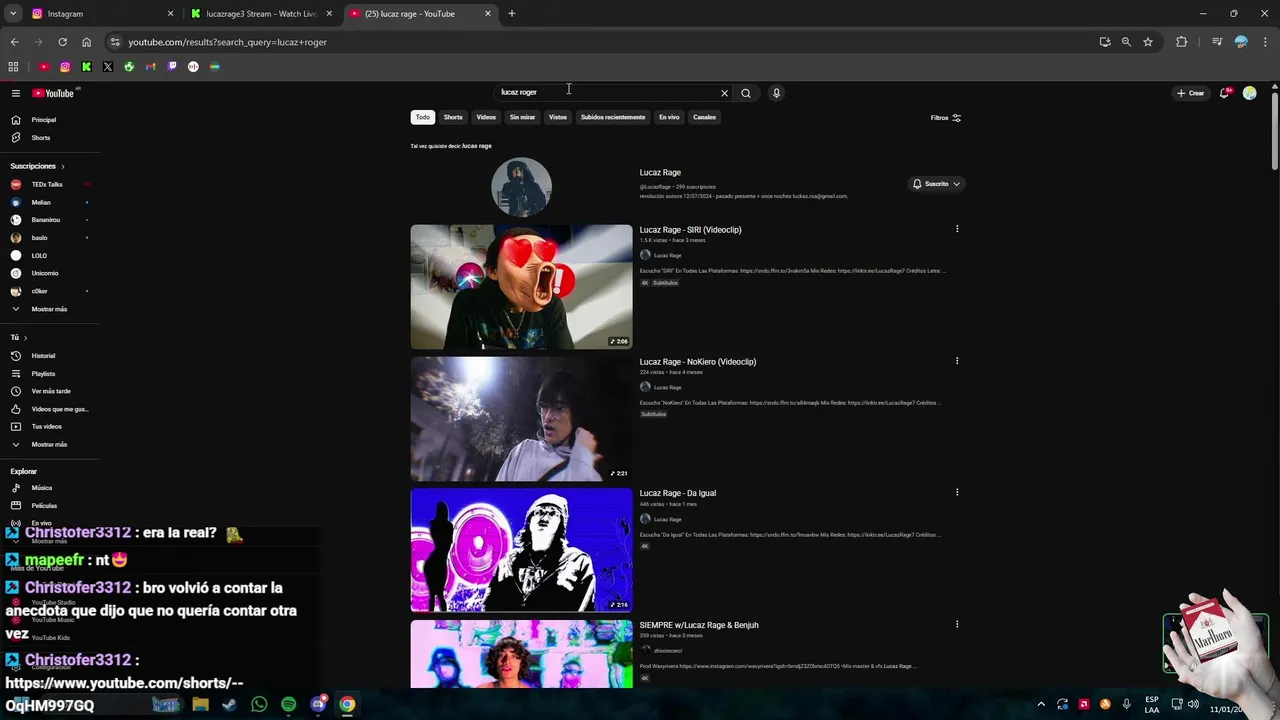Open options menu for SIEMPRE video
Image resolution: width=1280 pixels, height=720 pixels.
click(957, 624)
